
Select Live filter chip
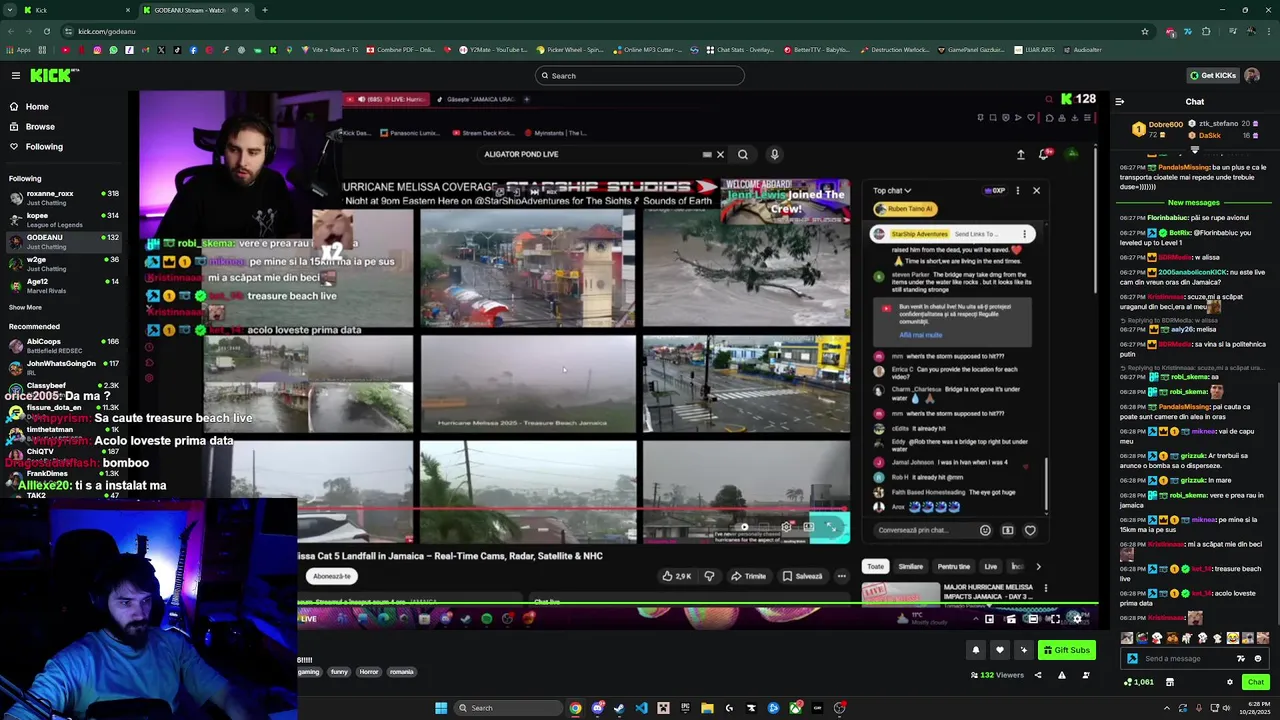pyautogui.click(x=990, y=566)
